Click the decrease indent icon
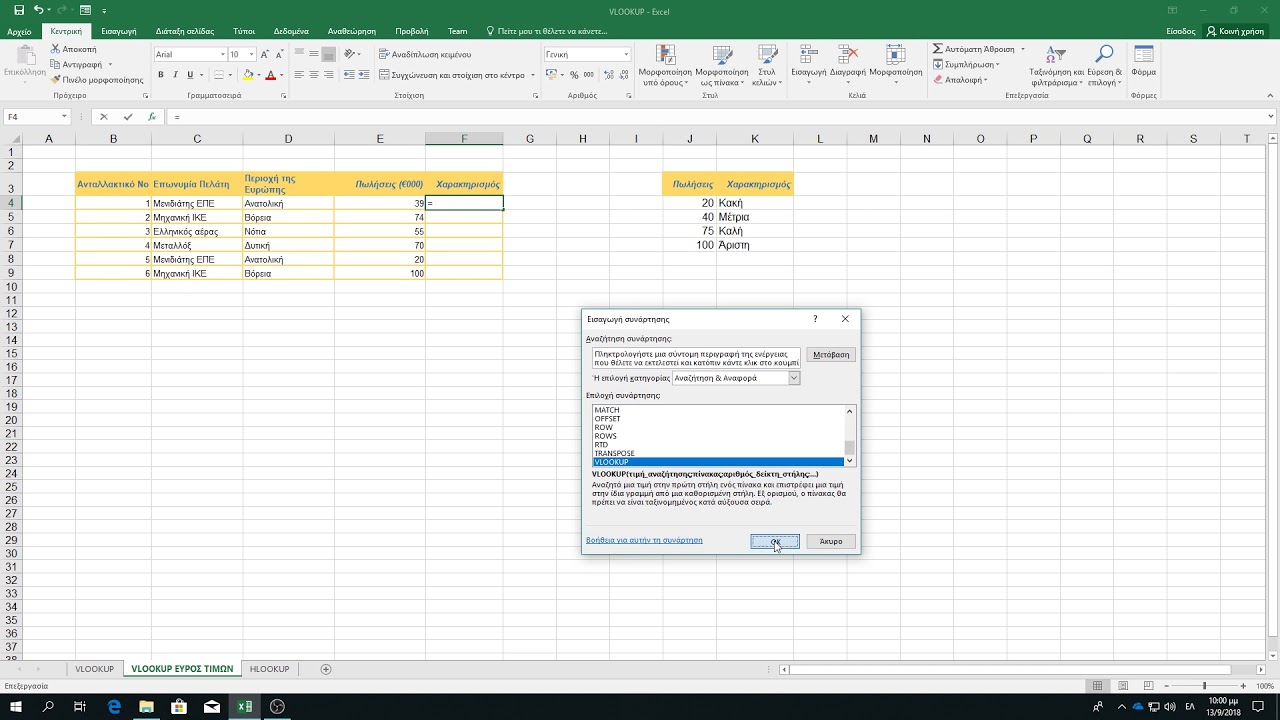This screenshot has width=1280, height=720. [348, 75]
